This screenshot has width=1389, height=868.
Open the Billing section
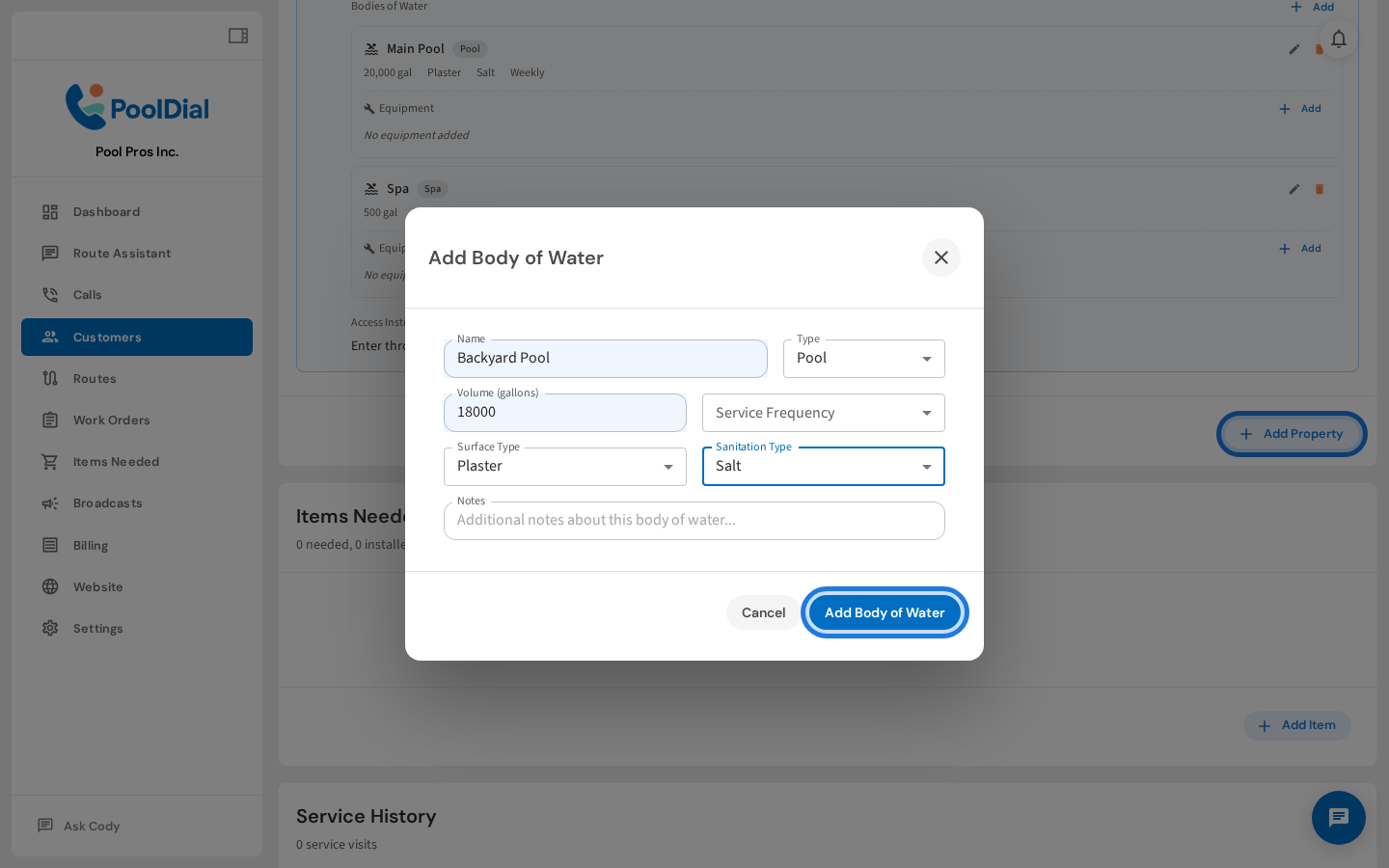pyautogui.click(x=90, y=545)
